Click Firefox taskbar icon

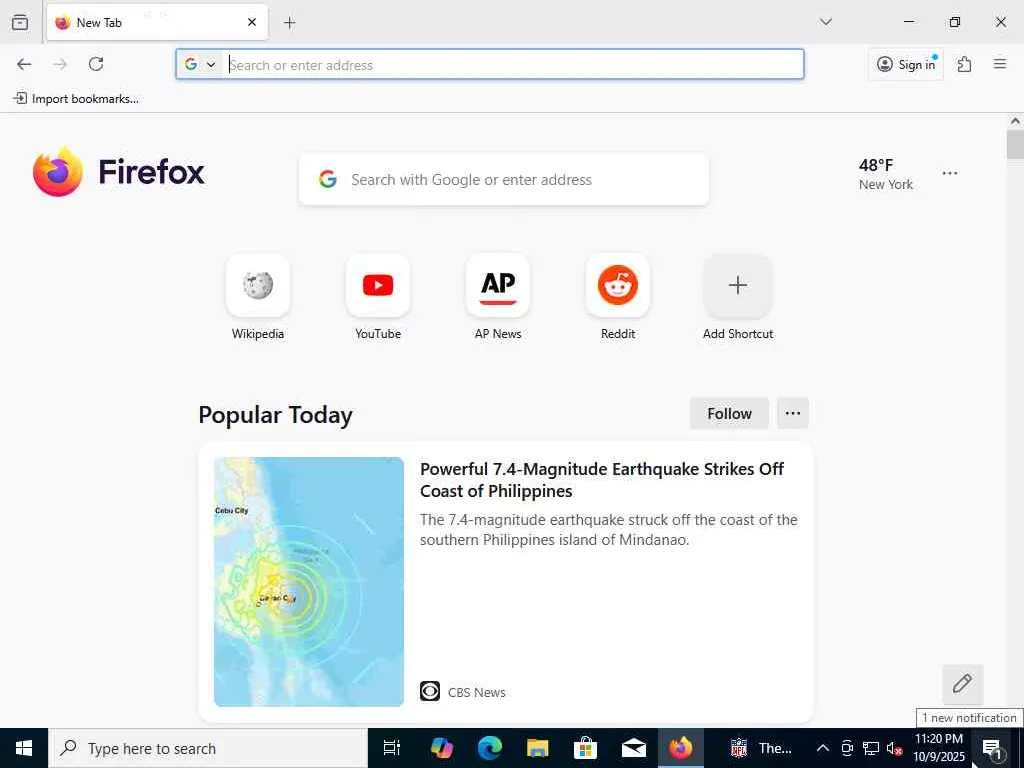pyautogui.click(x=680, y=748)
